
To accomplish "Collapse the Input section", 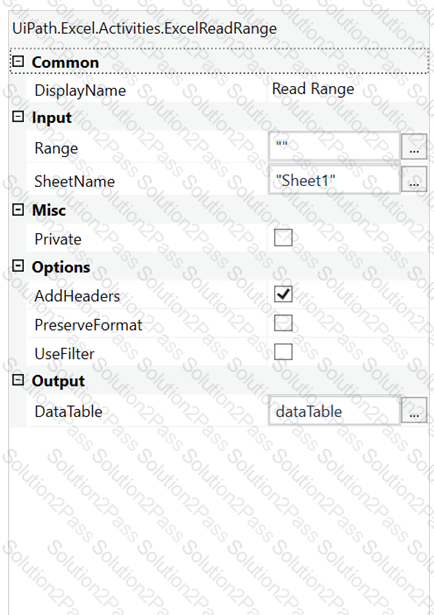I will pos(18,116).
